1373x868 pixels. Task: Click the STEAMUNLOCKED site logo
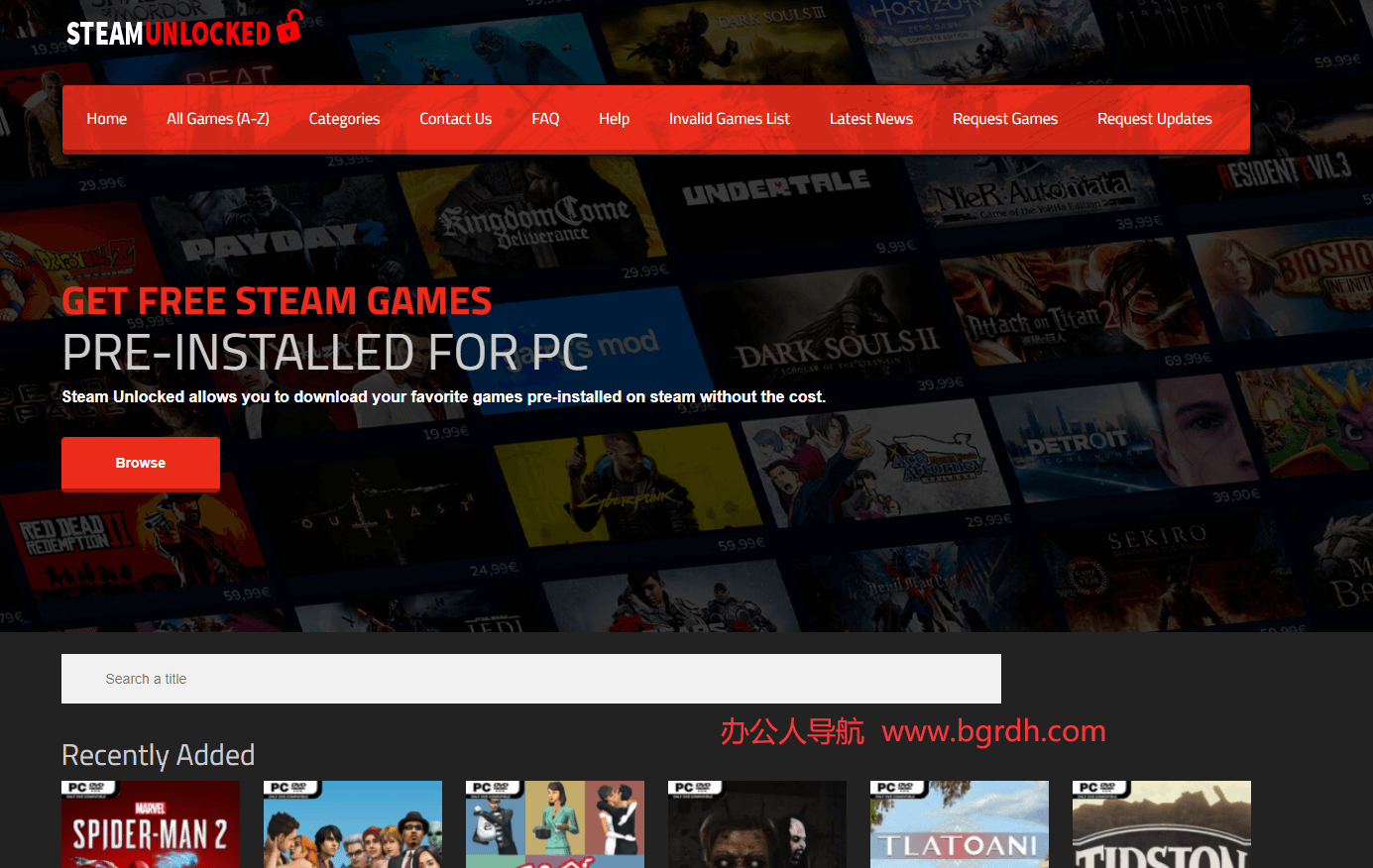click(169, 30)
